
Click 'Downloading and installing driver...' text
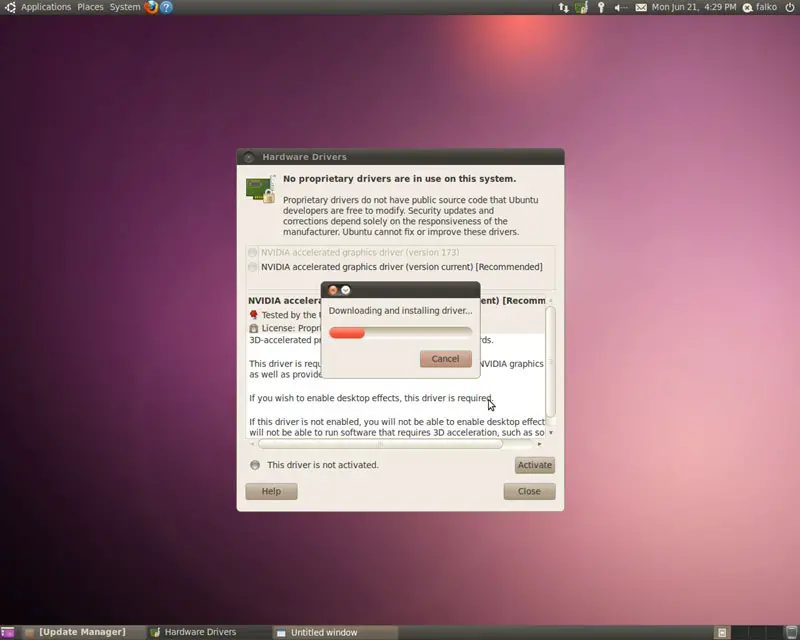(x=401, y=310)
